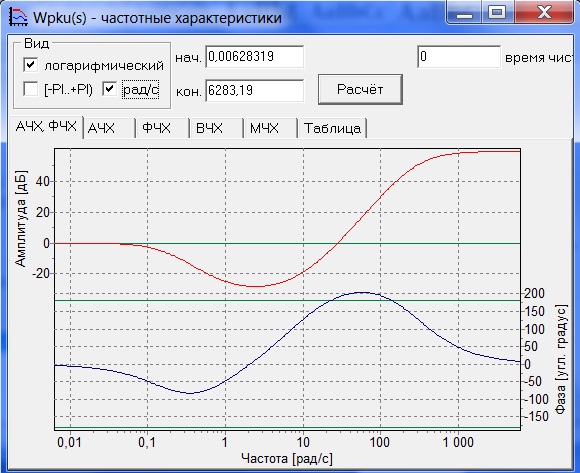Image resolution: width=580 pixels, height=473 pixels.
Task: Select the МЧХ tab
Action: 270,129
